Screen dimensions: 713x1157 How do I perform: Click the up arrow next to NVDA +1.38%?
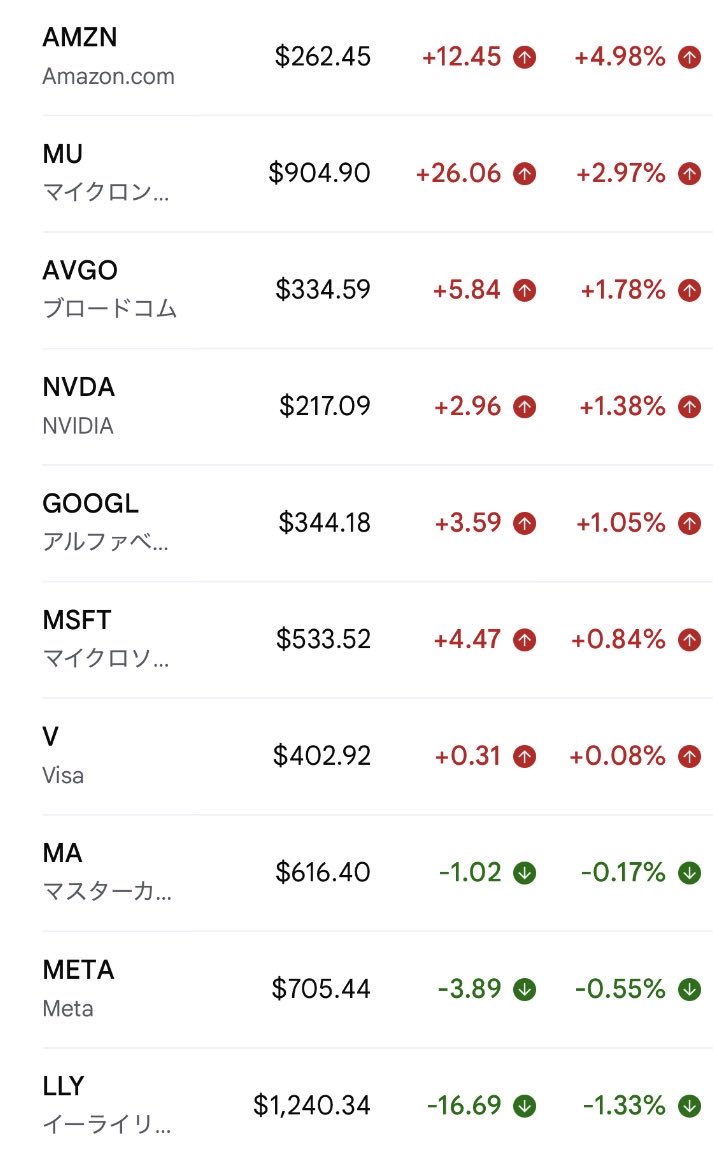coord(690,407)
